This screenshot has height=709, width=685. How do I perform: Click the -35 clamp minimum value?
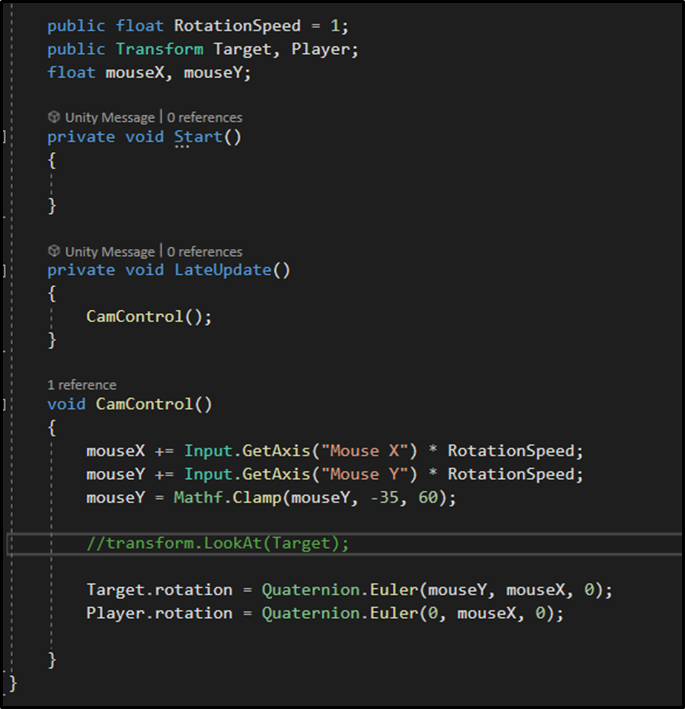point(384,498)
